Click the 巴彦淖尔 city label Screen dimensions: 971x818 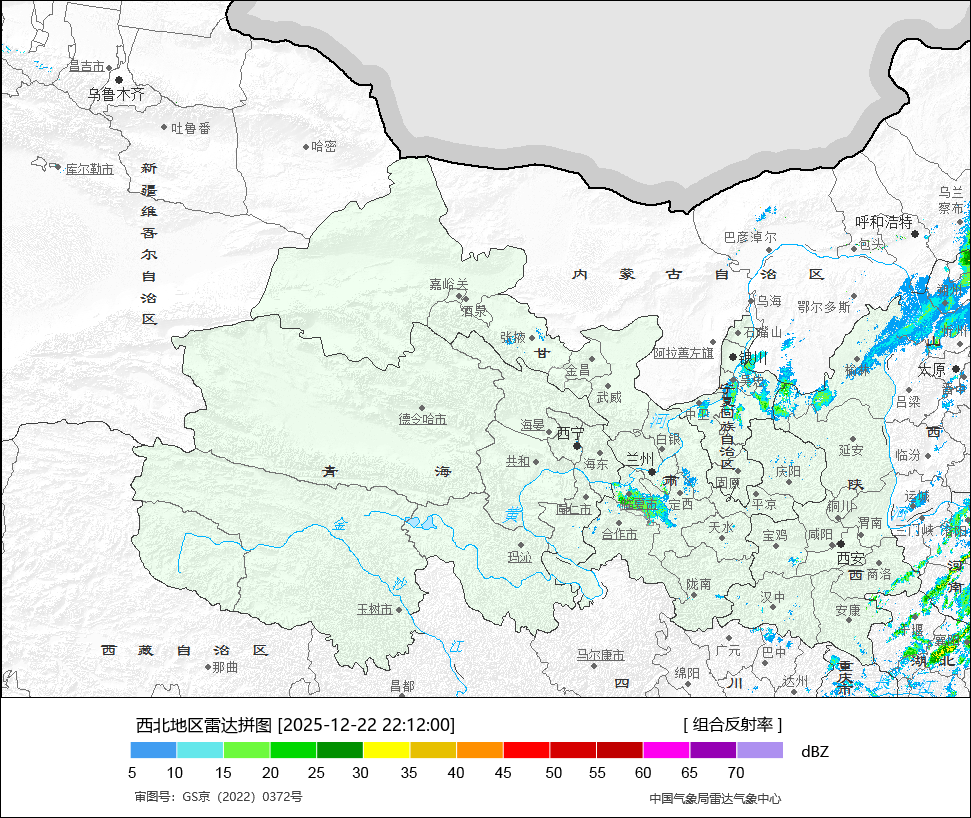tap(750, 237)
